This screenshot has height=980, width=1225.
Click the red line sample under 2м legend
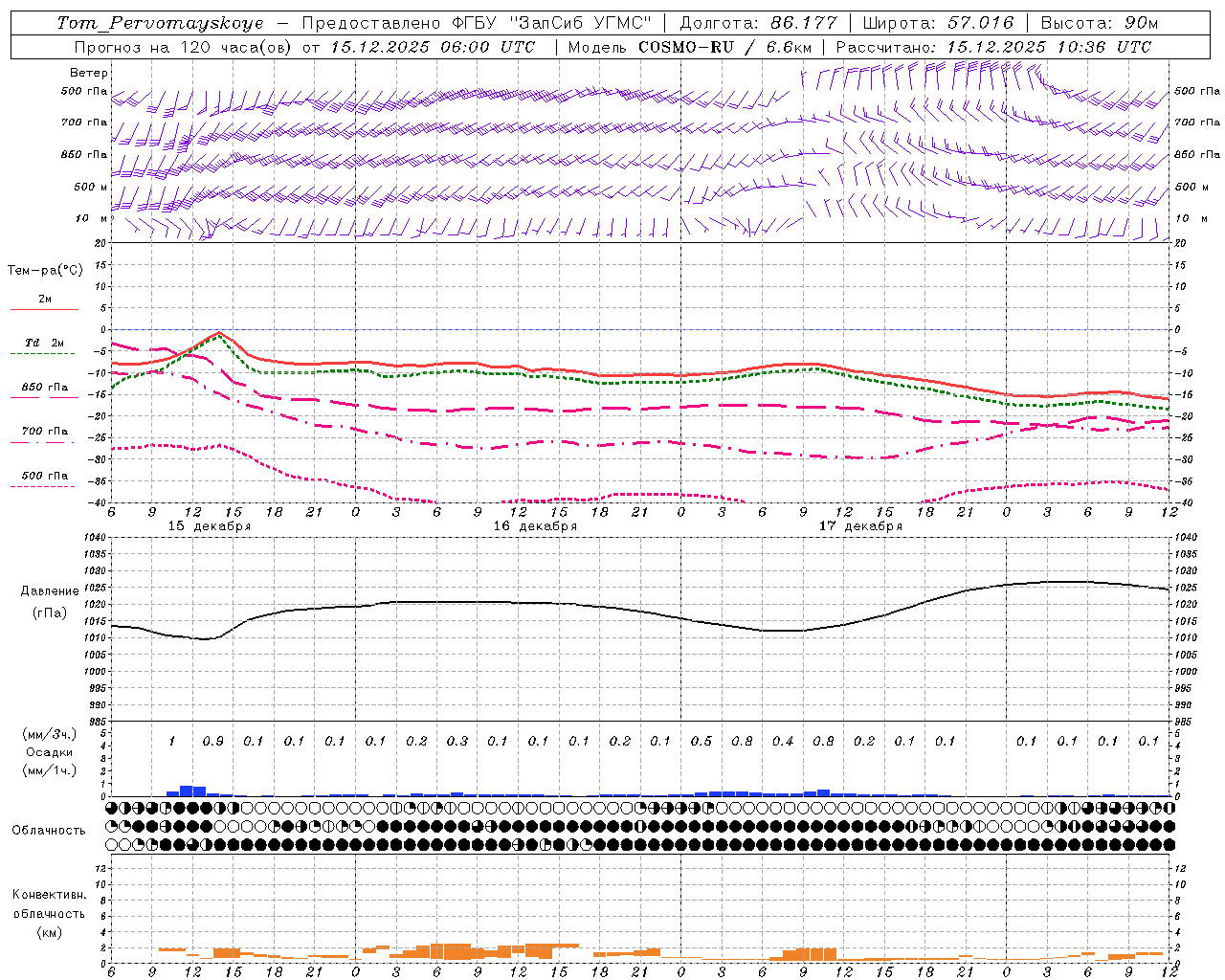pyautogui.click(x=44, y=309)
